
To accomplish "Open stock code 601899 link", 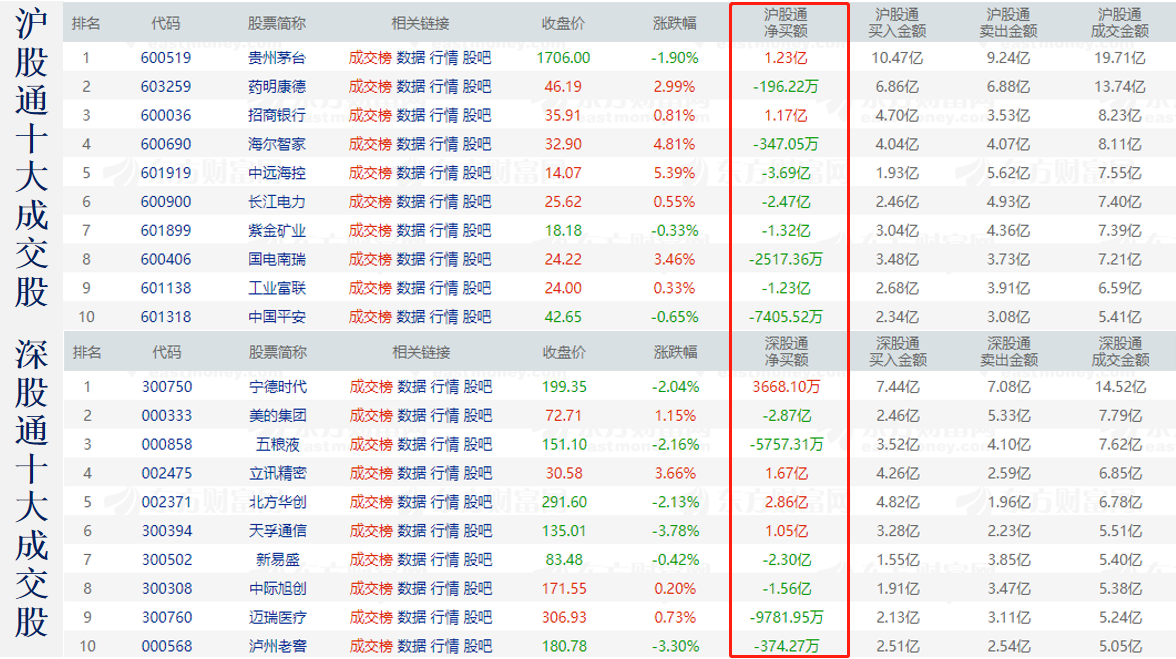I will [x=166, y=231].
